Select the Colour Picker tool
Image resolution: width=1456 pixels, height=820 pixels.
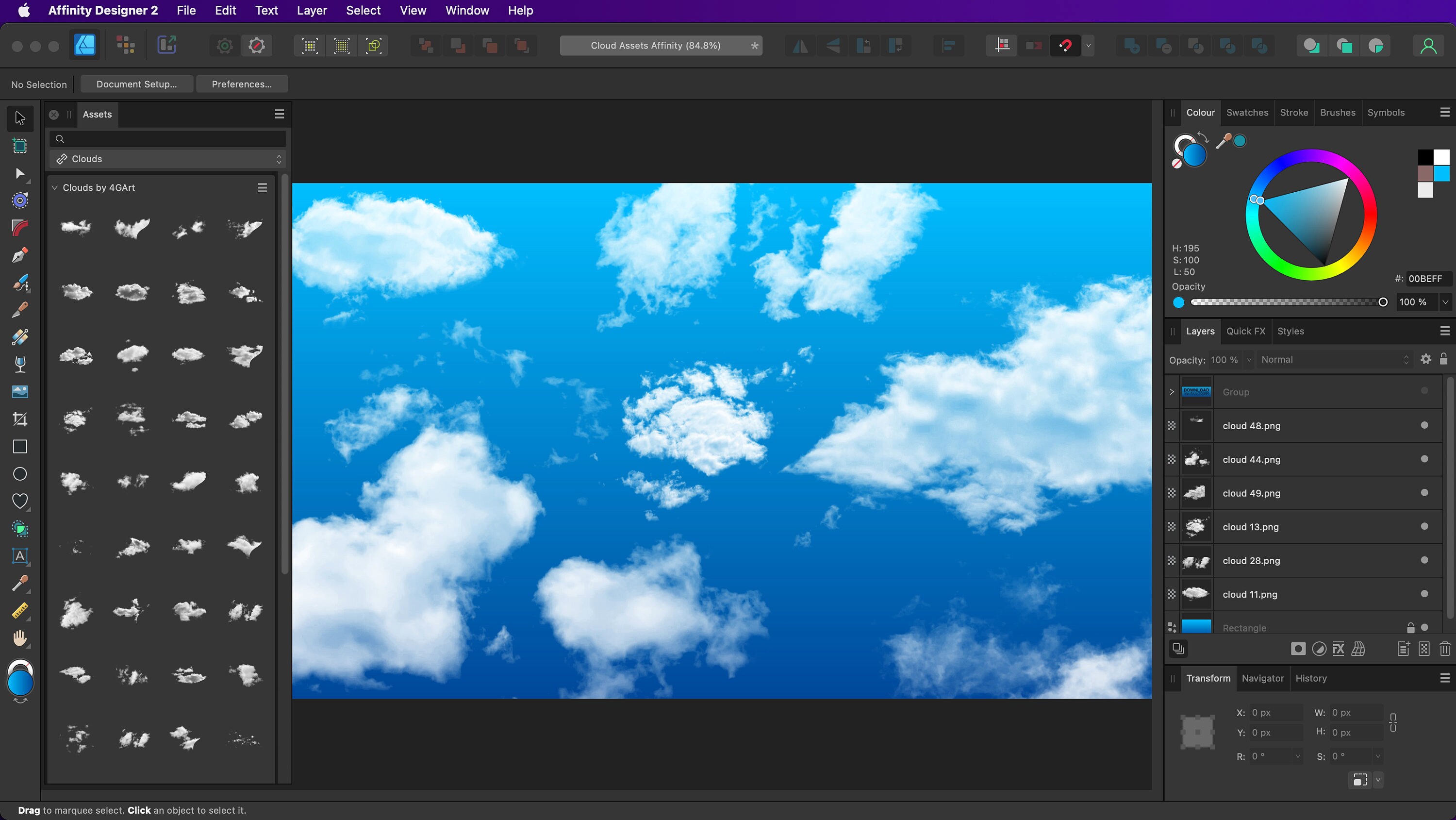coord(20,584)
